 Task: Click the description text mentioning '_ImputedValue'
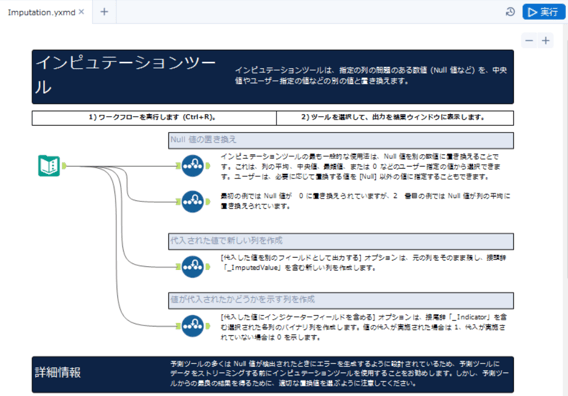pos(363,263)
